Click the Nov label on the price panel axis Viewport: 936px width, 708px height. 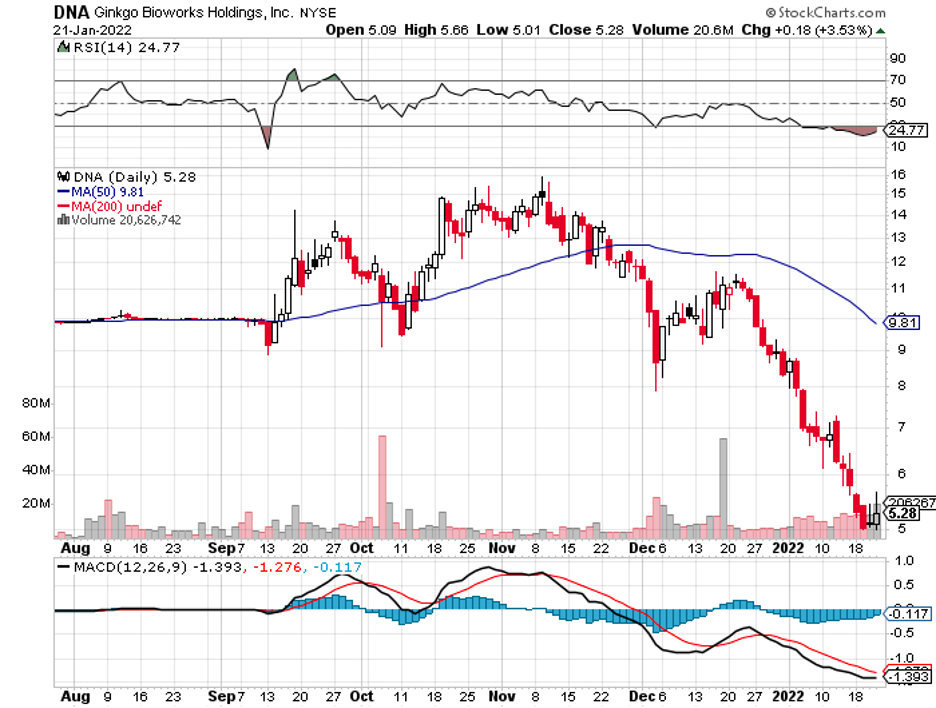coord(501,548)
